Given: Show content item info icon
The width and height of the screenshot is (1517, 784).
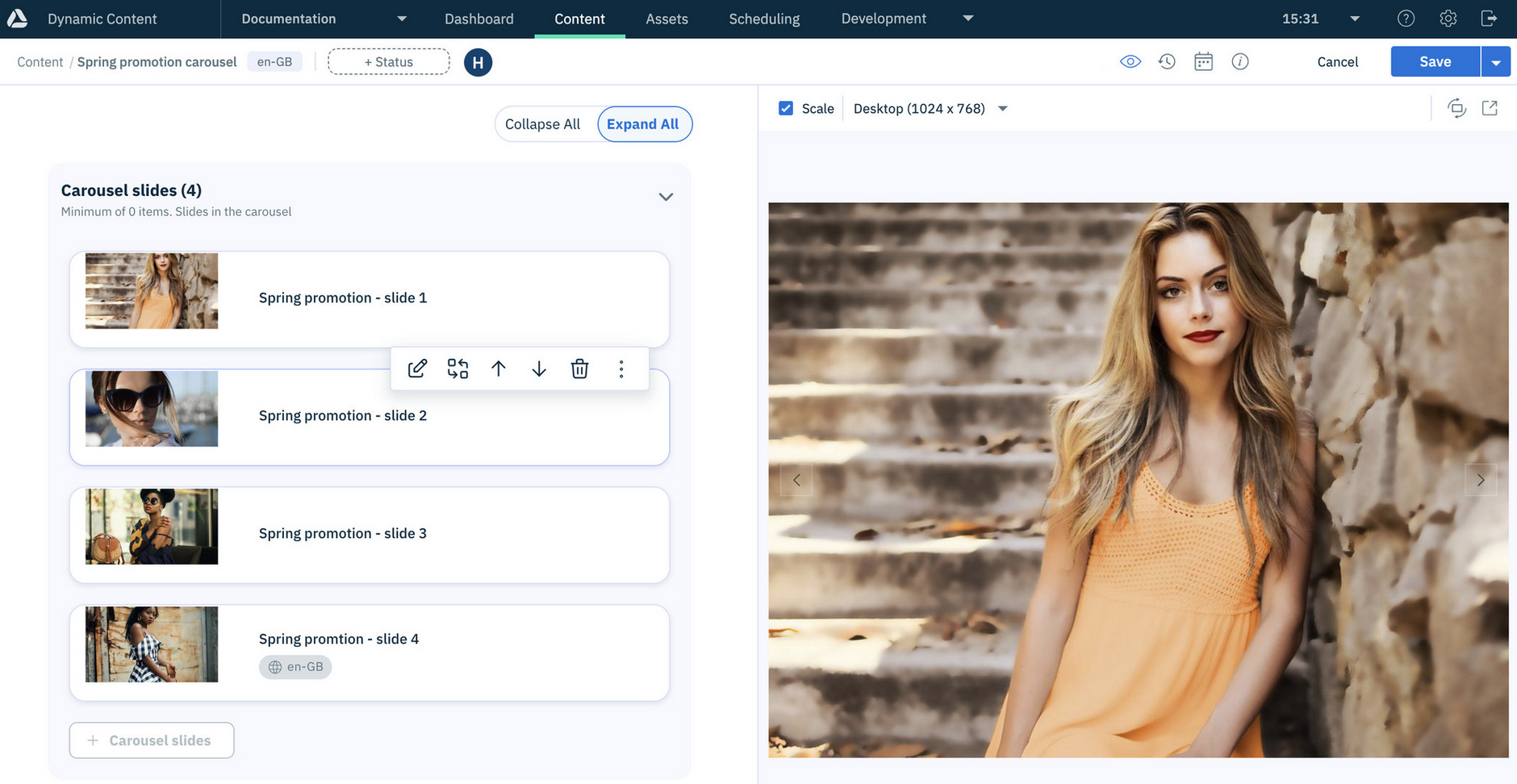Looking at the screenshot, I should point(1240,61).
